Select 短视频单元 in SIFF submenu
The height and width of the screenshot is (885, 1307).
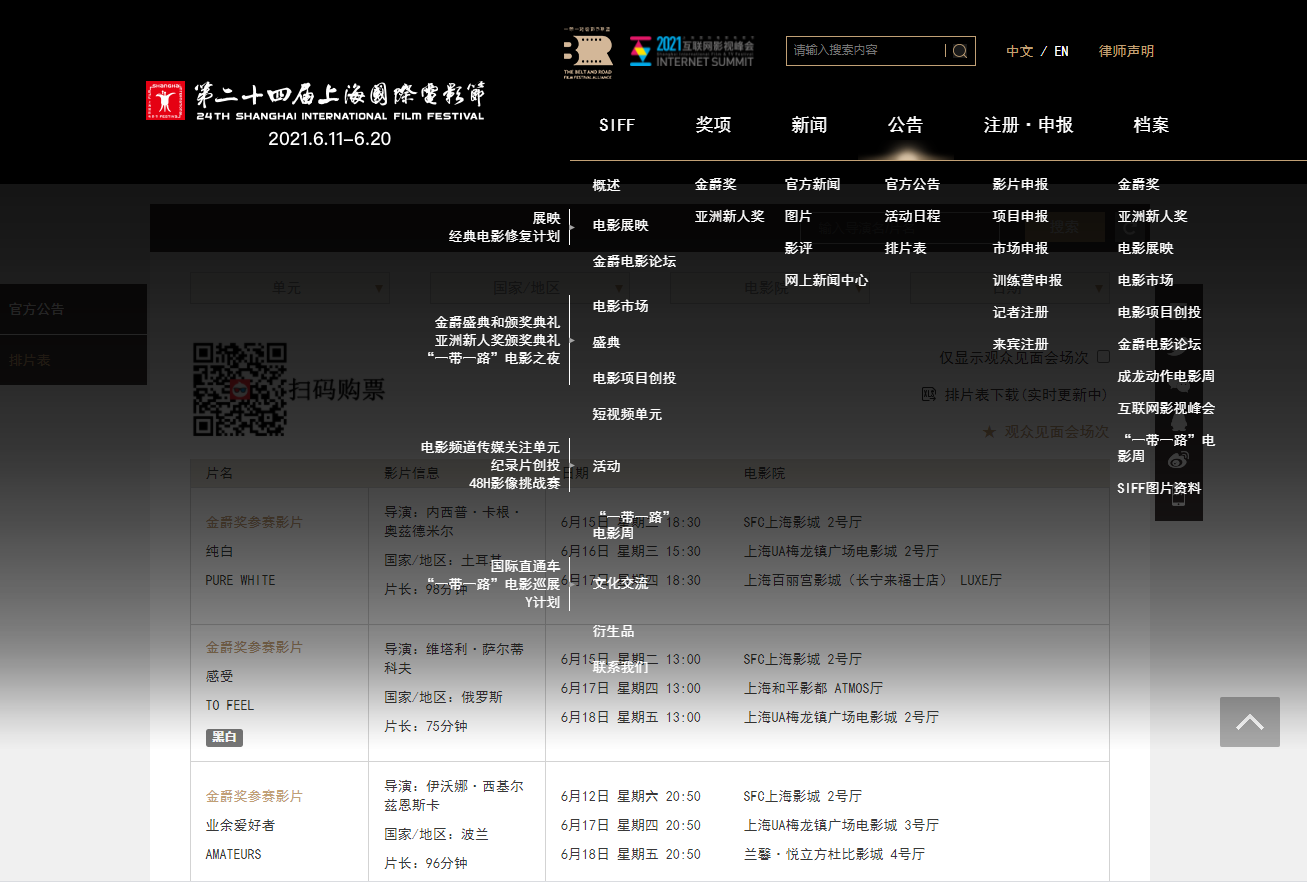tap(627, 414)
